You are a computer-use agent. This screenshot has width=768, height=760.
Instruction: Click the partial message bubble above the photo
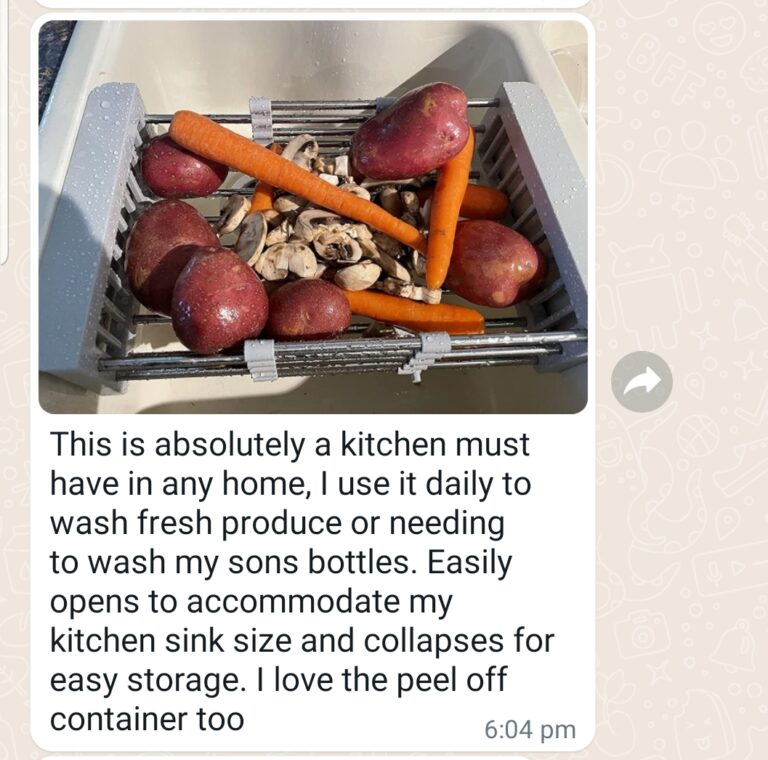pyautogui.click(x=313, y=3)
